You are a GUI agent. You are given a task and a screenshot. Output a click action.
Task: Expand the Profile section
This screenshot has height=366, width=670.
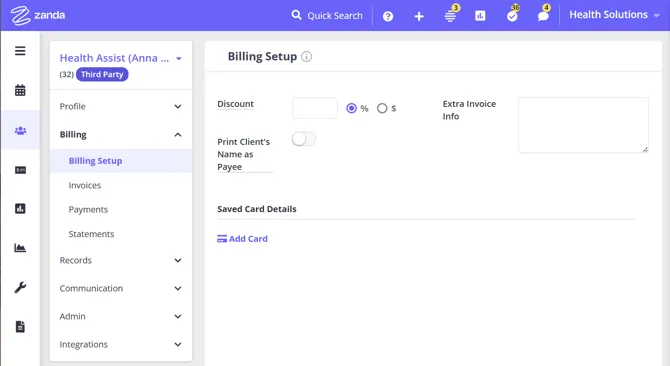(x=121, y=106)
